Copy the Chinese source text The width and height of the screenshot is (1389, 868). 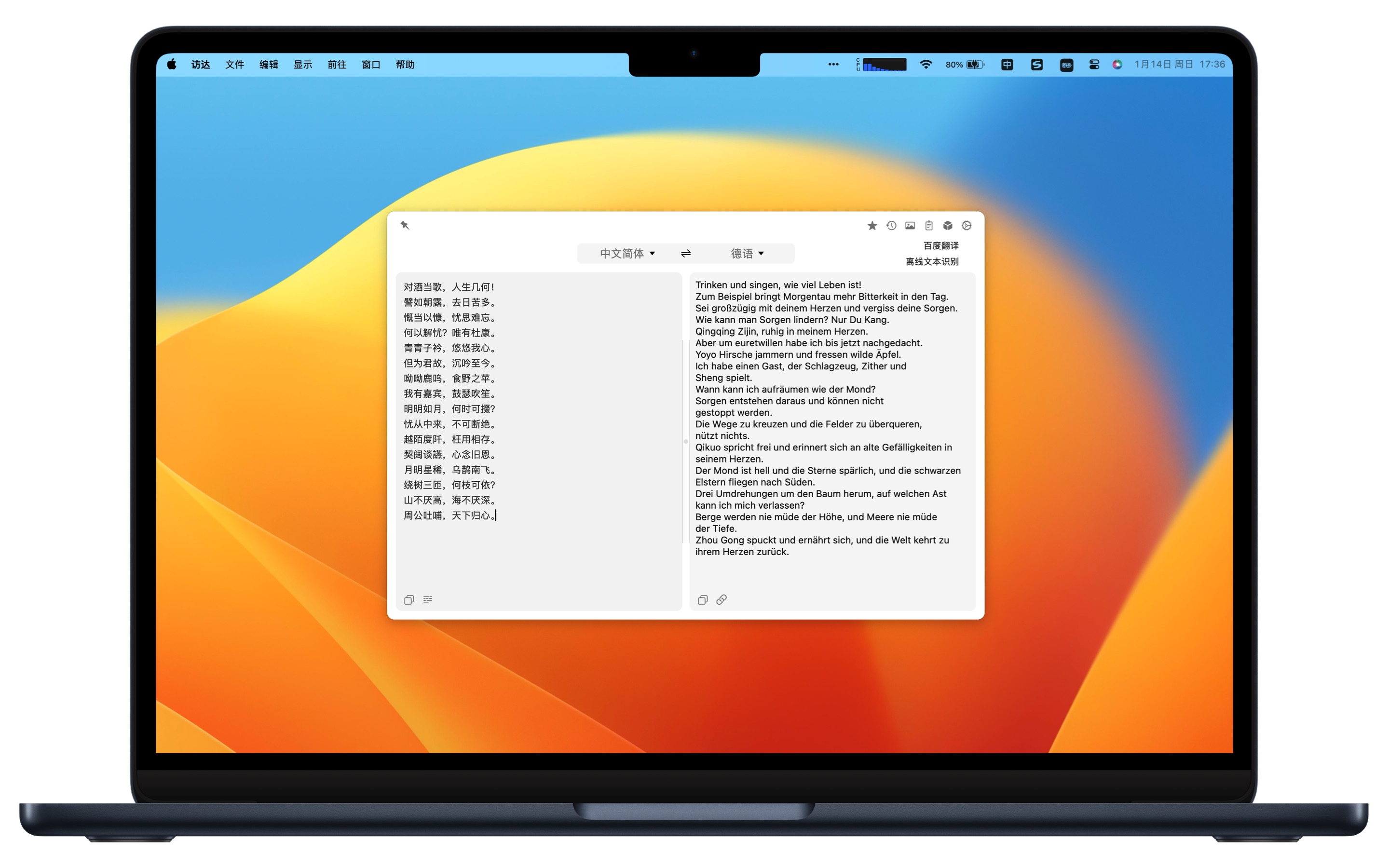(x=409, y=600)
